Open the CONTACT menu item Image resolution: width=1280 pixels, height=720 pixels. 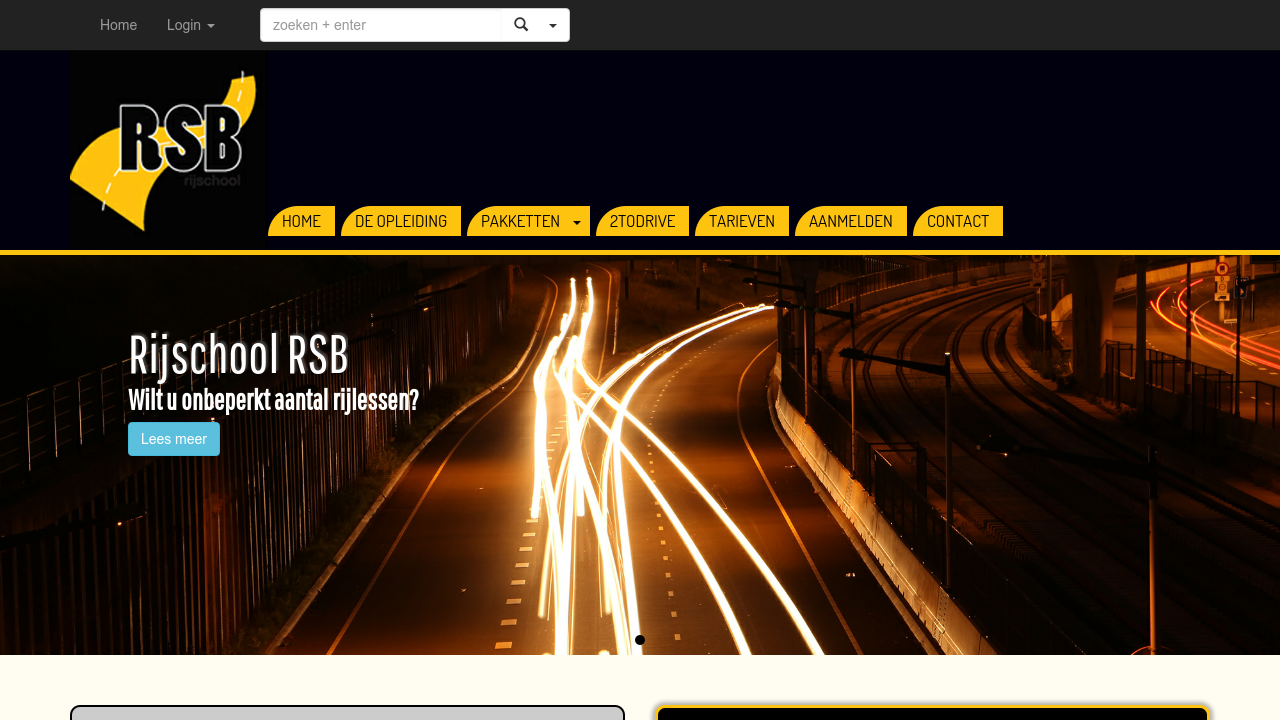point(957,221)
